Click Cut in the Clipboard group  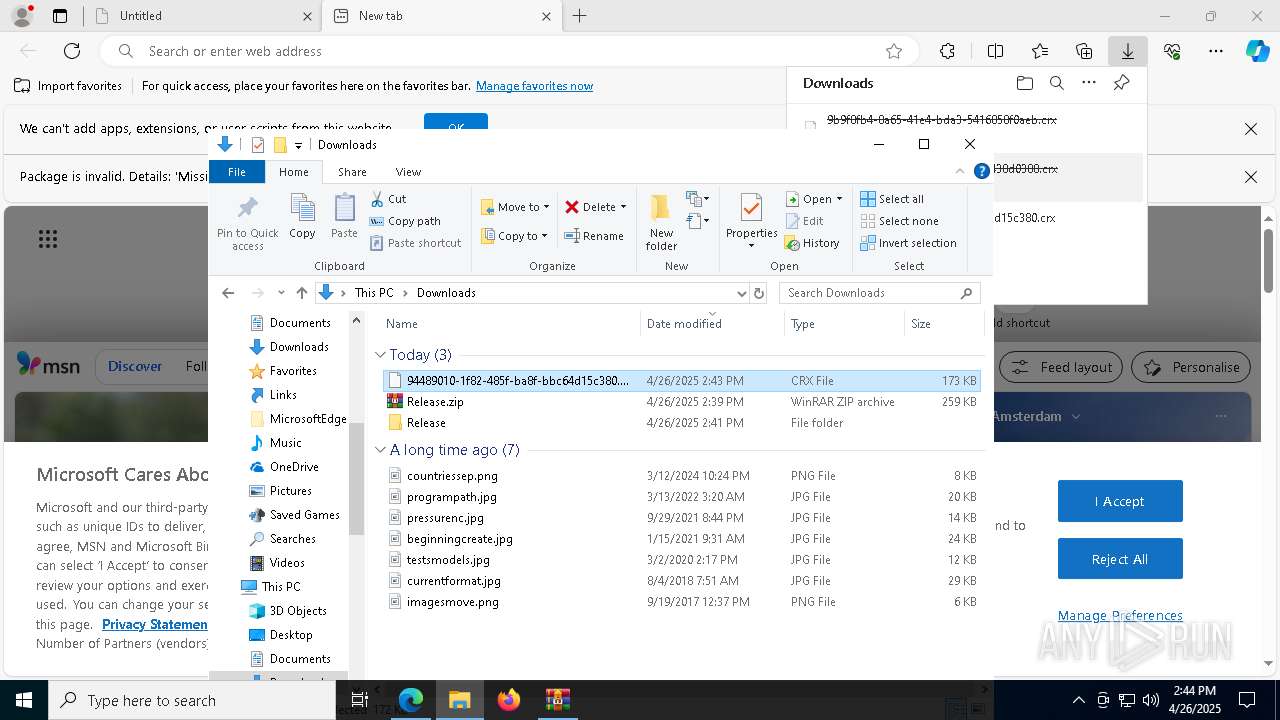click(x=388, y=199)
